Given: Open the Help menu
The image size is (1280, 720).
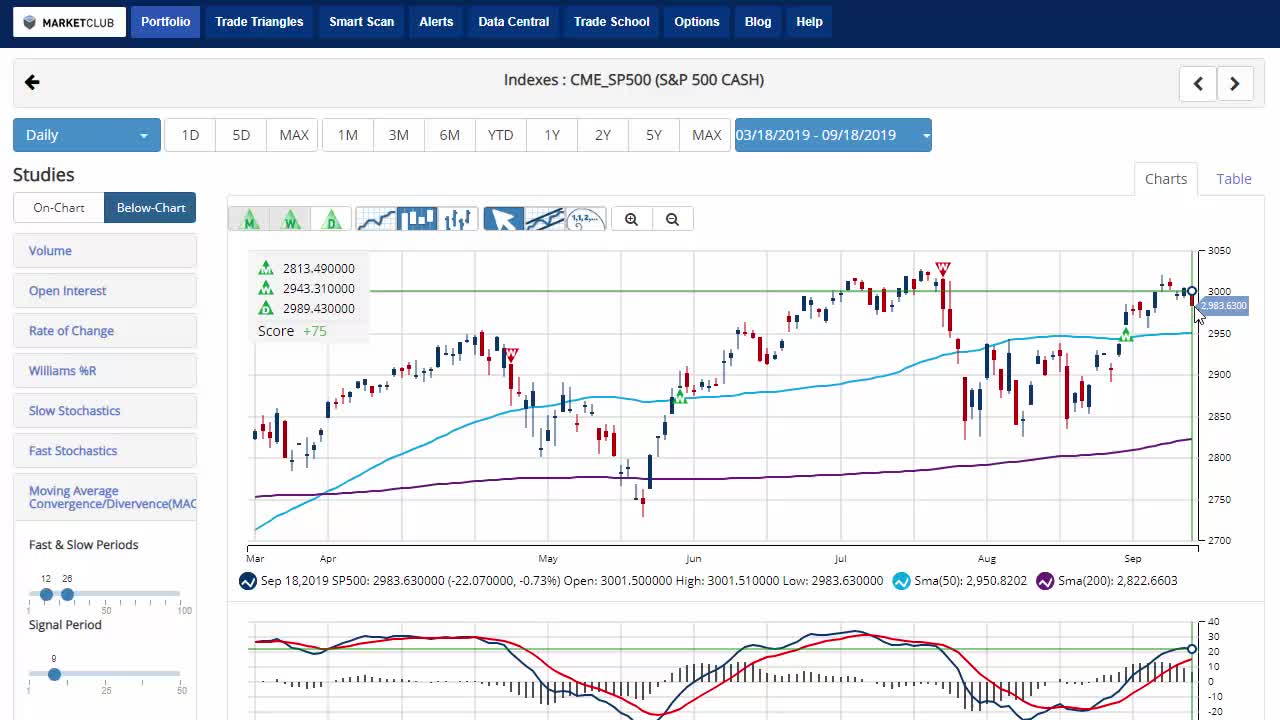Looking at the screenshot, I should tap(810, 22).
